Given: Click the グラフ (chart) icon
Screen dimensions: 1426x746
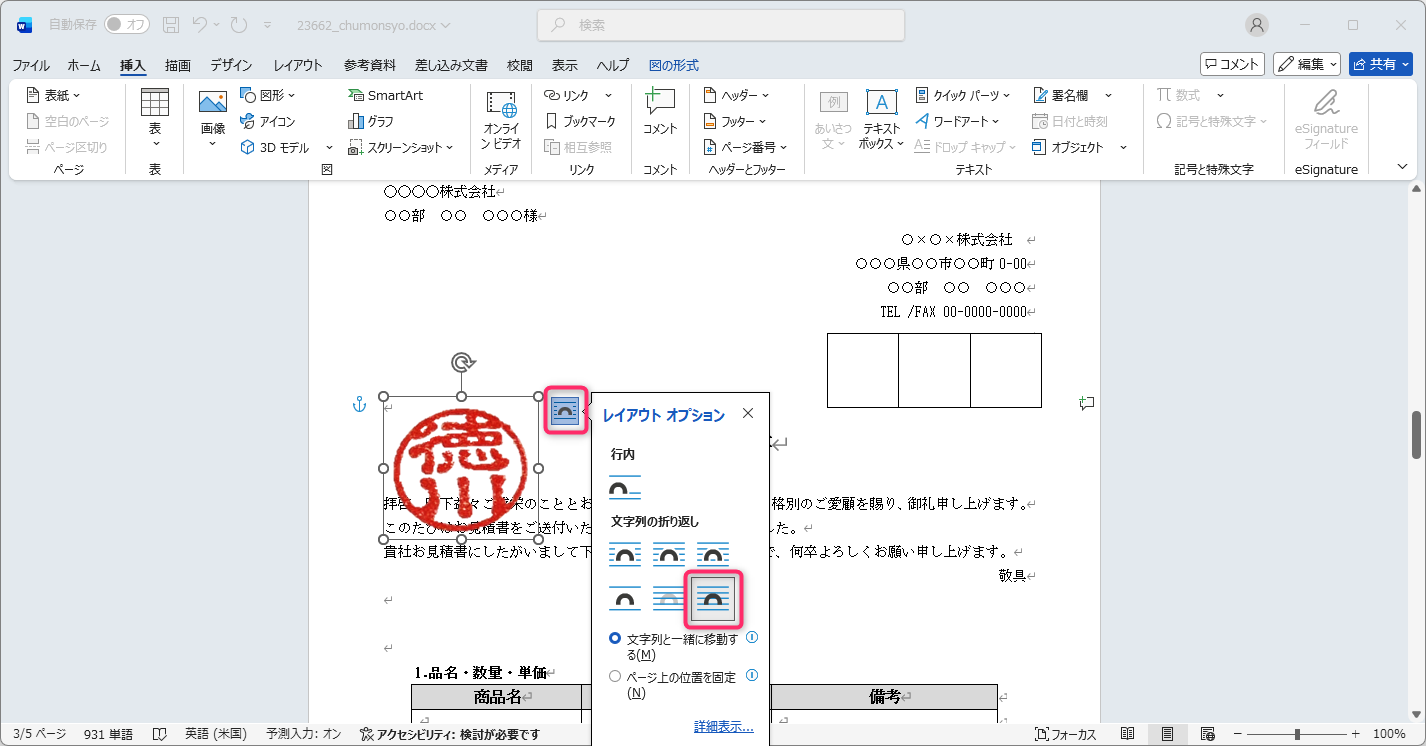Looking at the screenshot, I should (x=371, y=121).
